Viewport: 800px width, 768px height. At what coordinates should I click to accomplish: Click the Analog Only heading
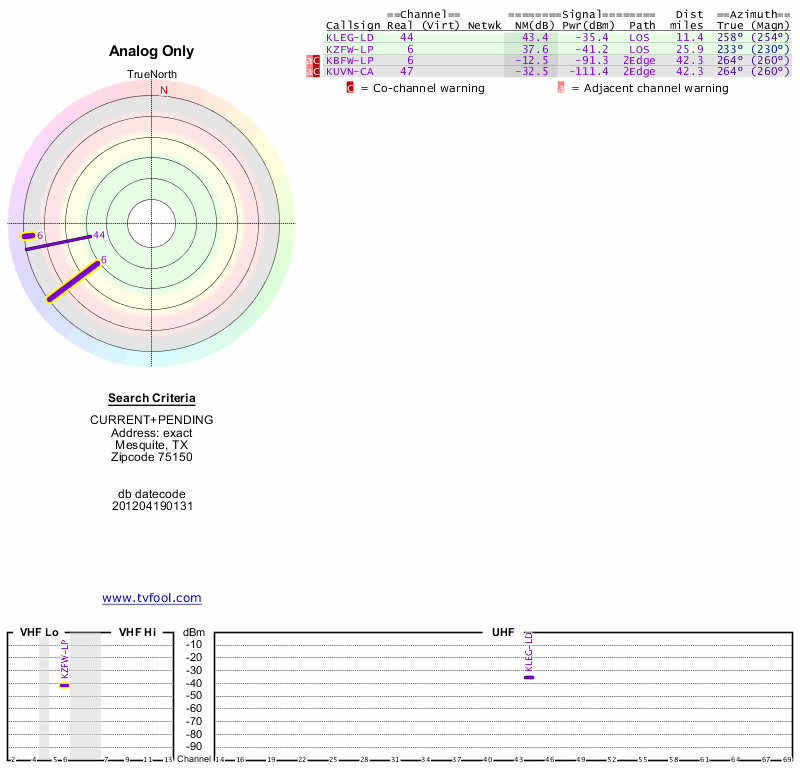click(152, 51)
